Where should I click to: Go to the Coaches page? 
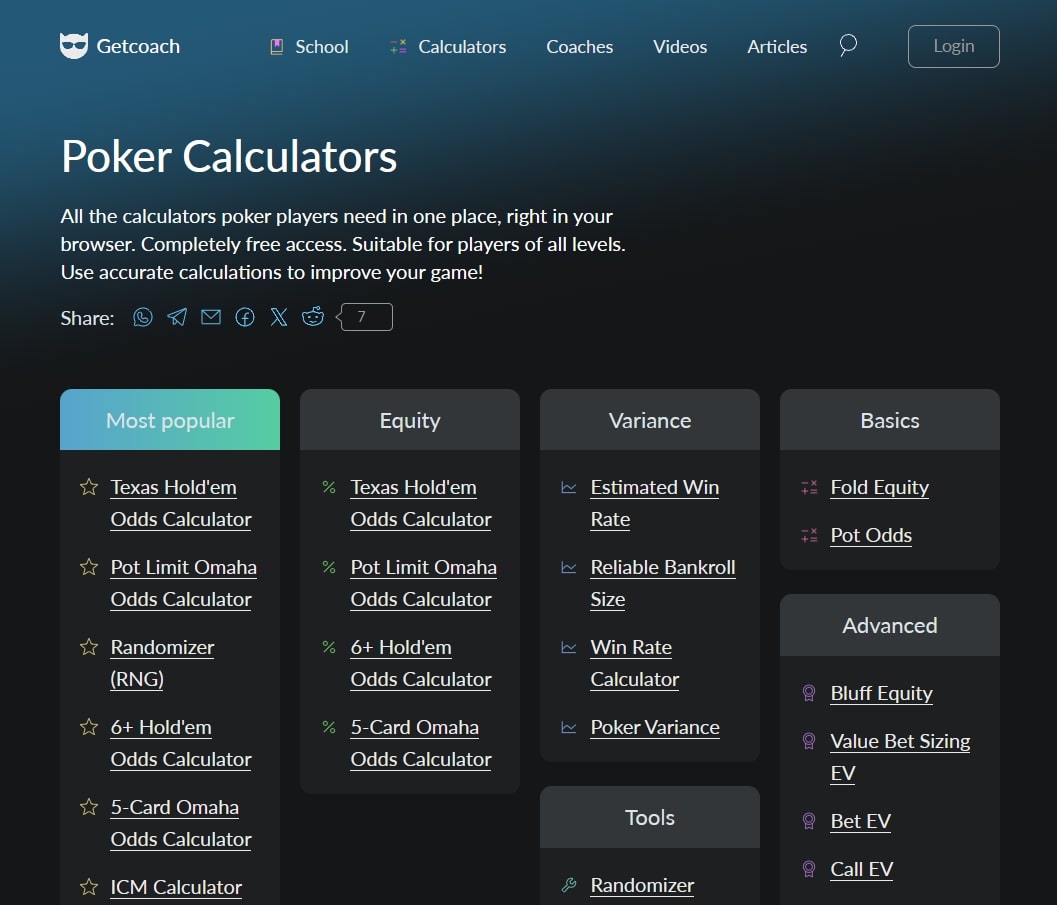click(x=580, y=46)
